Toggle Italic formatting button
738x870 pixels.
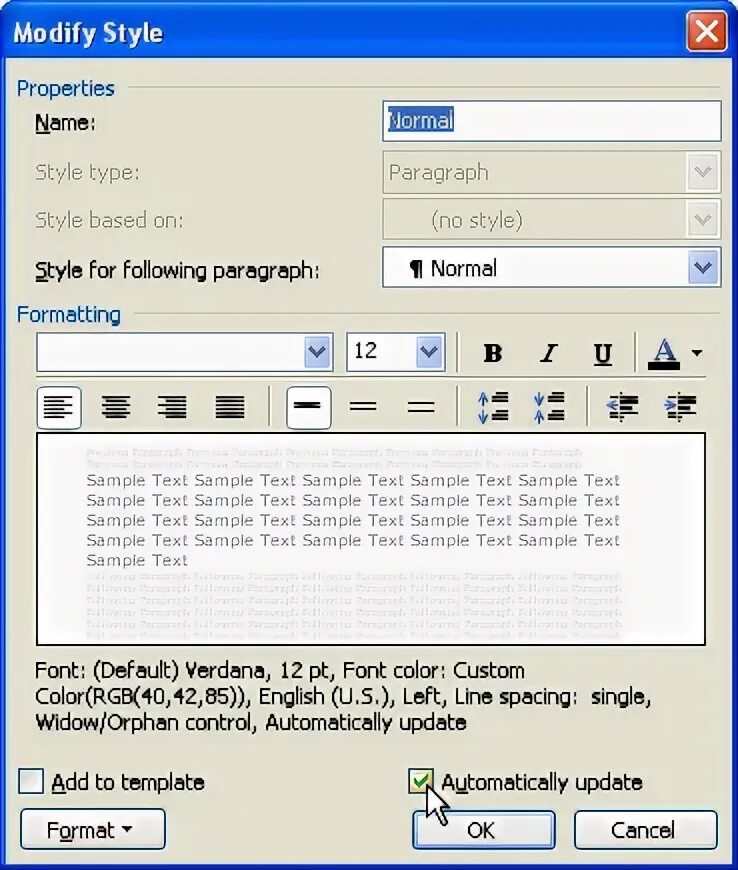[548, 353]
